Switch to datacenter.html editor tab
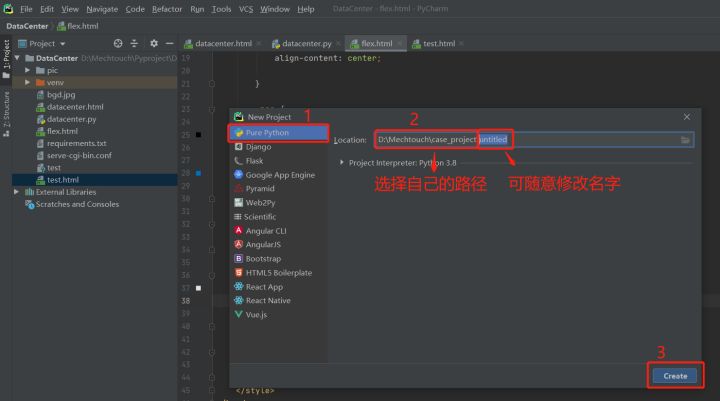The image size is (720, 401). pyautogui.click(x=223, y=44)
